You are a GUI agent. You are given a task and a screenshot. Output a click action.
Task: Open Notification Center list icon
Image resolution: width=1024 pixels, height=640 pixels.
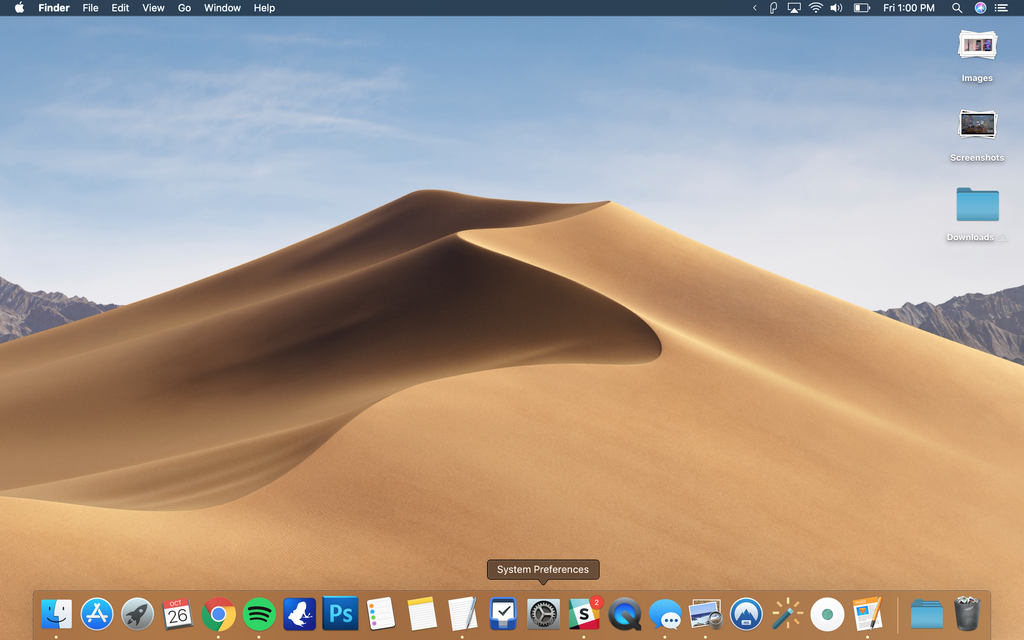pyautogui.click(x=1001, y=8)
